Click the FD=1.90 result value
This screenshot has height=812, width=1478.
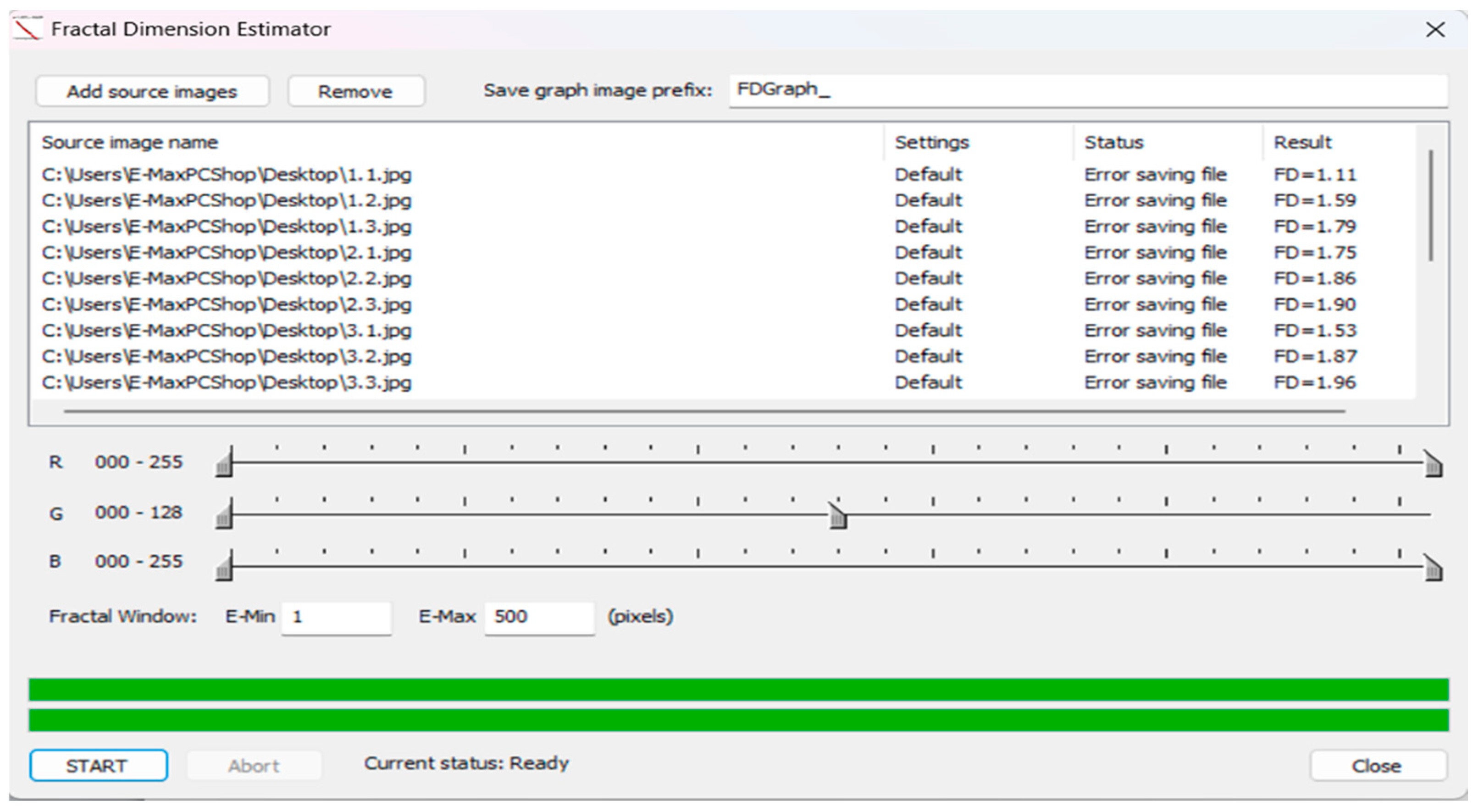tap(1315, 304)
